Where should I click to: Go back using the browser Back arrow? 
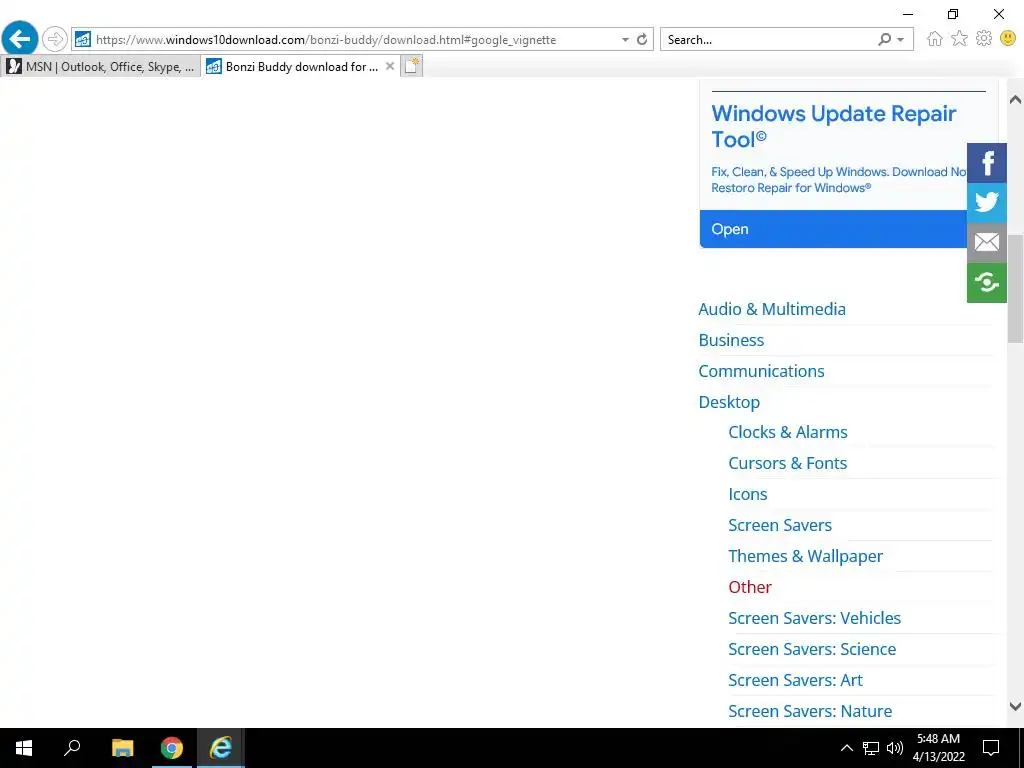click(x=20, y=39)
